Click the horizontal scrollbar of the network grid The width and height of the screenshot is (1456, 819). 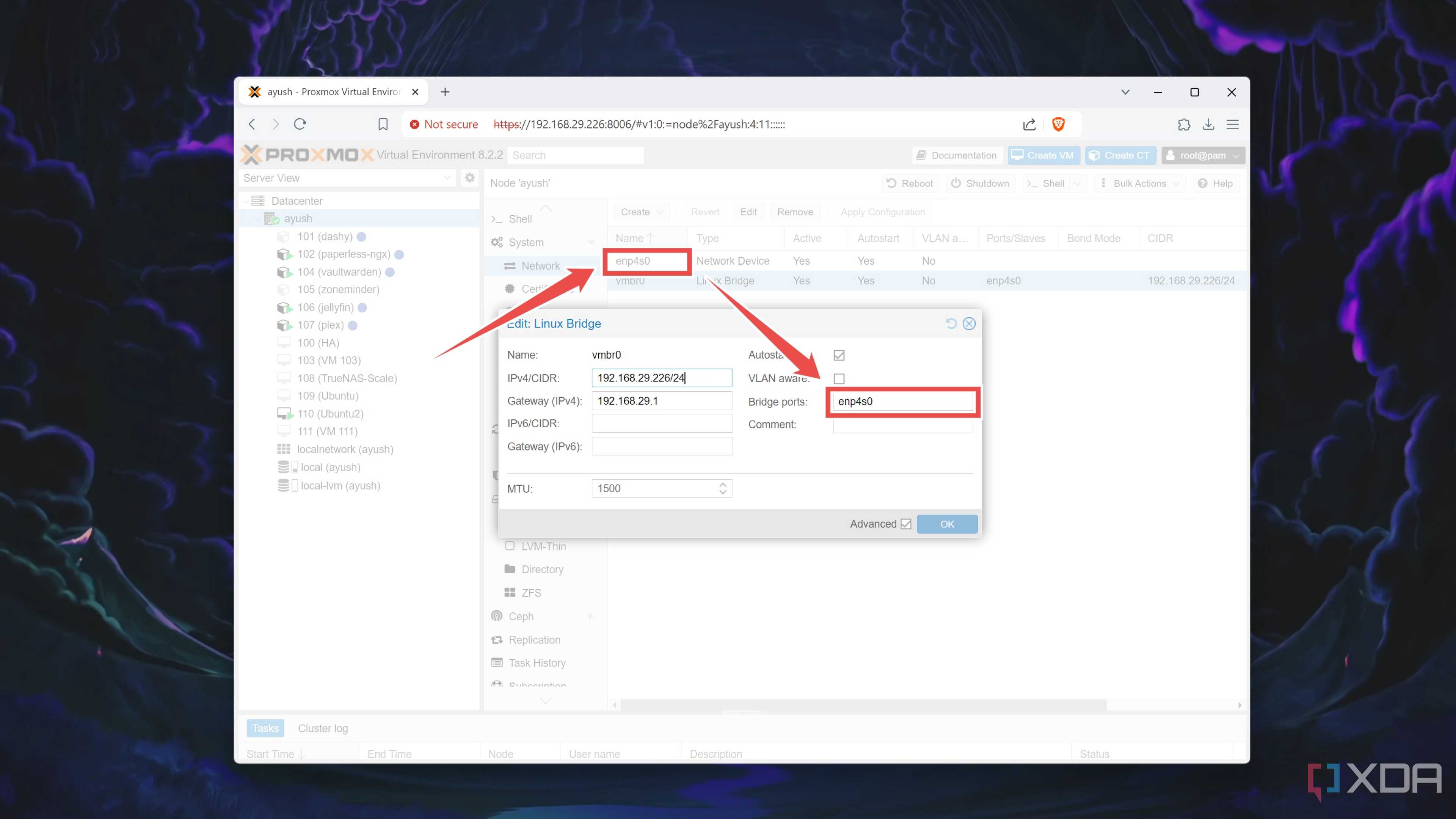coord(863,705)
